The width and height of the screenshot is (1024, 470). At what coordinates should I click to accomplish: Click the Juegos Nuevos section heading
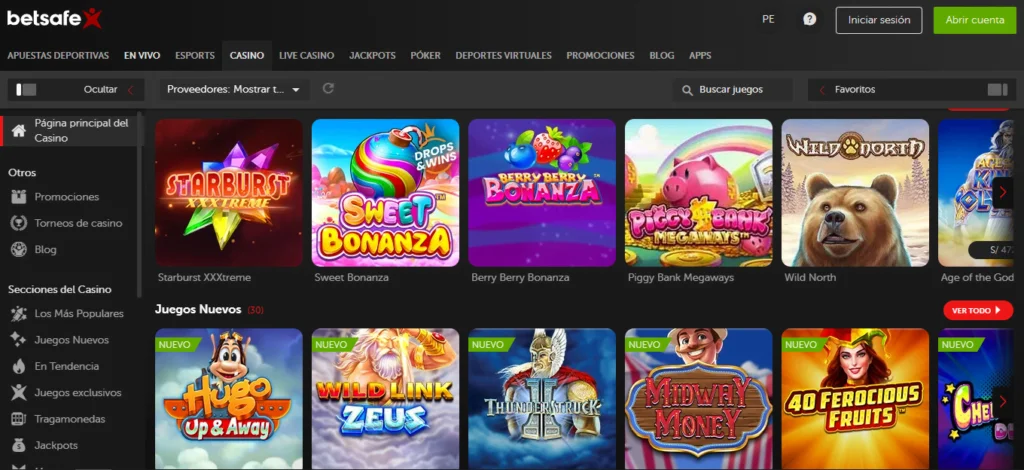click(198, 309)
